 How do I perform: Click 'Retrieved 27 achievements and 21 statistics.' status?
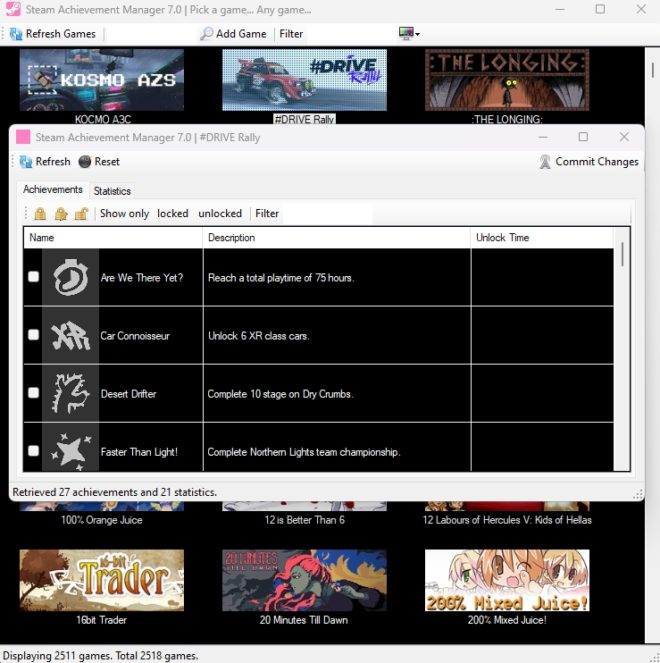coord(115,492)
